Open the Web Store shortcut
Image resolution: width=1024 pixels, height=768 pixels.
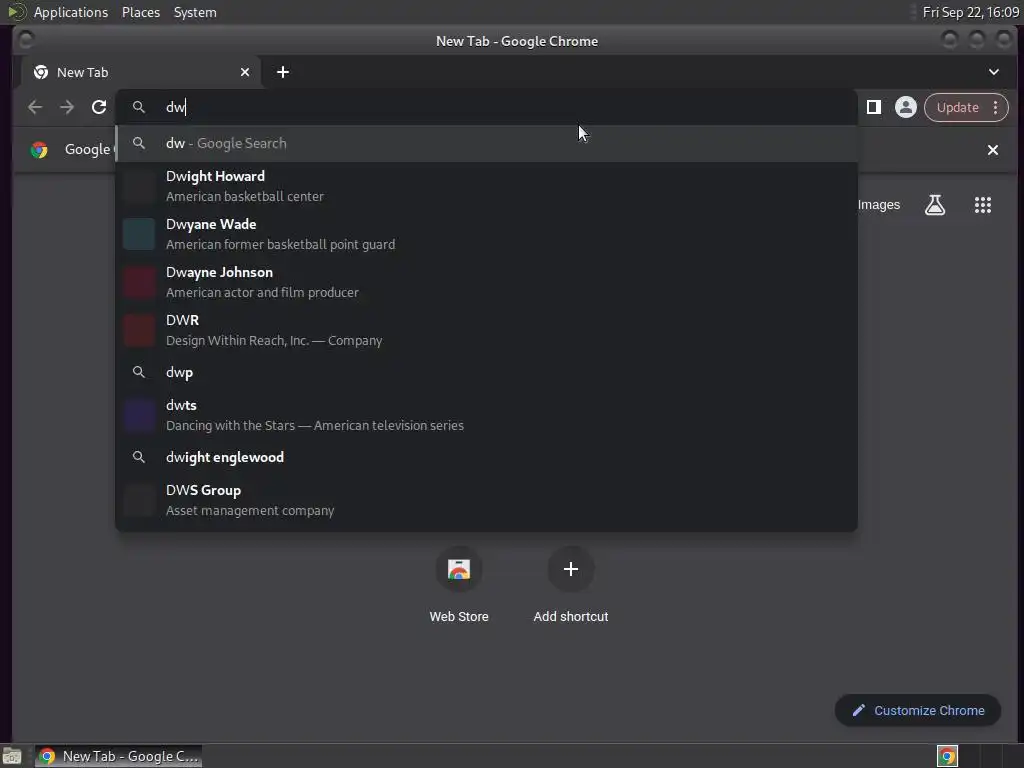459,584
